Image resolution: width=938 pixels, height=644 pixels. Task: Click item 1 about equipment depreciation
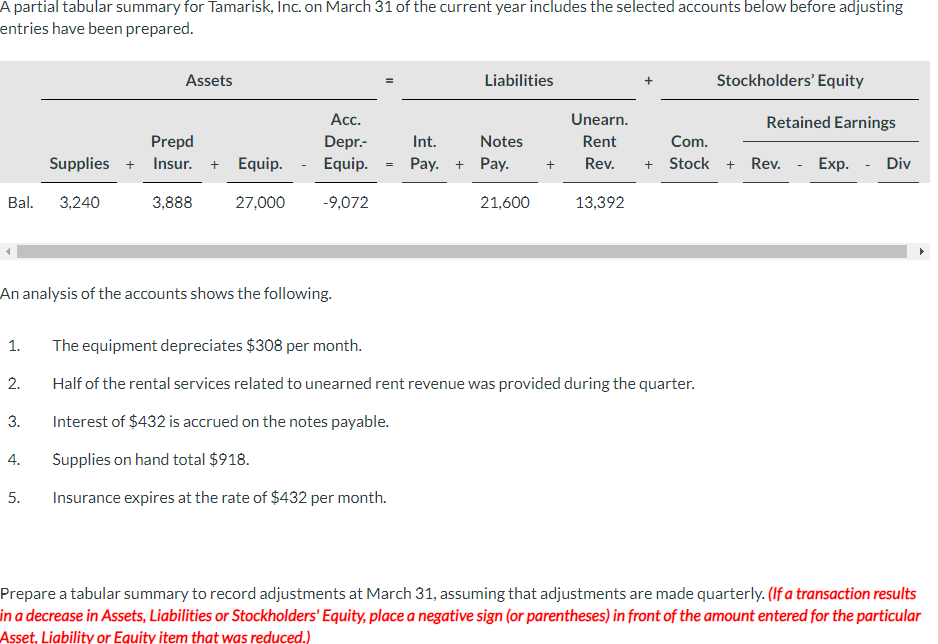pyautogui.click(x=208, y=345)
